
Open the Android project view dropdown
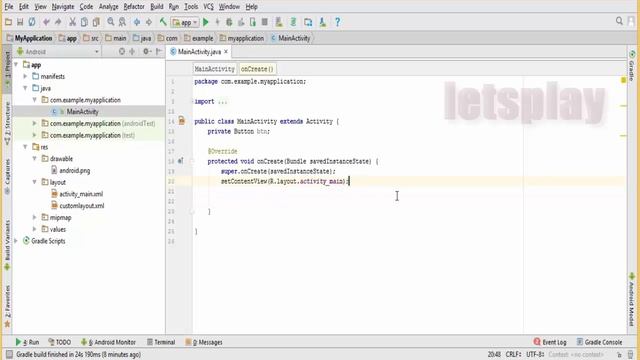click(58, 51)
